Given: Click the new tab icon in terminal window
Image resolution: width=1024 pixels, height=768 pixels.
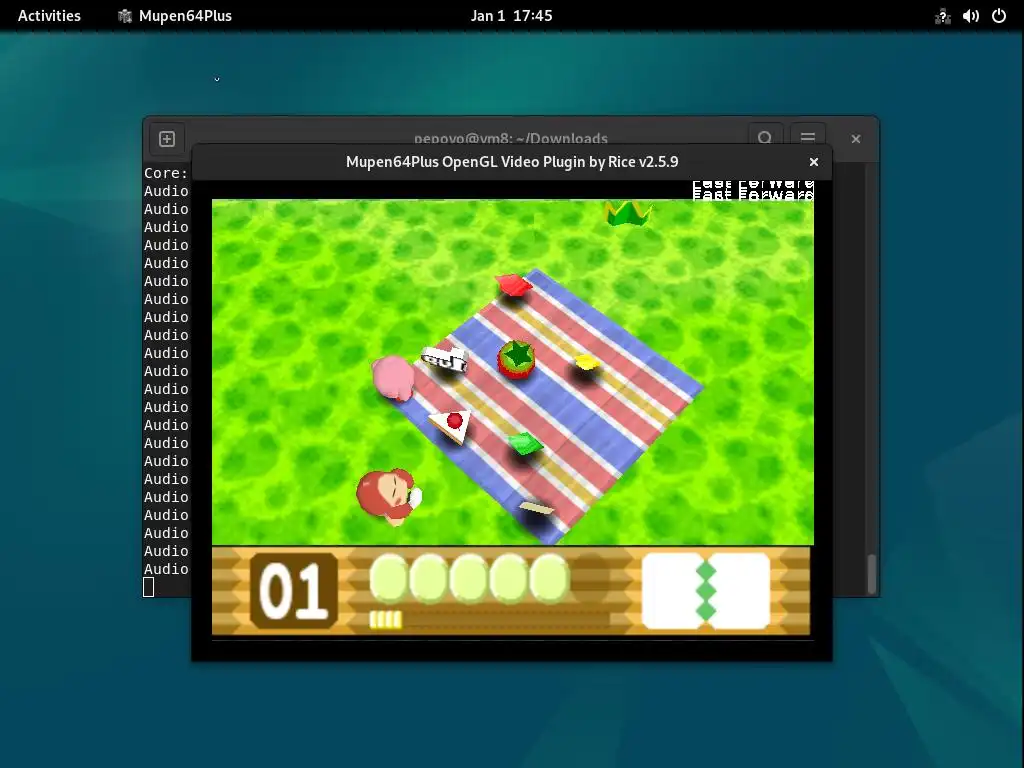Looking at the screenshot, I should coord(167,138).
